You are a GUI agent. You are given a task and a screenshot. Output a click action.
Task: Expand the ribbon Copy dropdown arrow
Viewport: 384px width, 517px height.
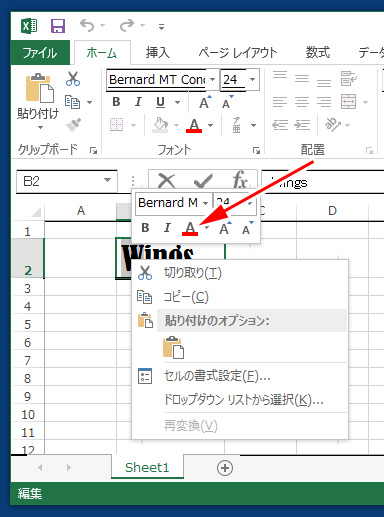point(89,102)
